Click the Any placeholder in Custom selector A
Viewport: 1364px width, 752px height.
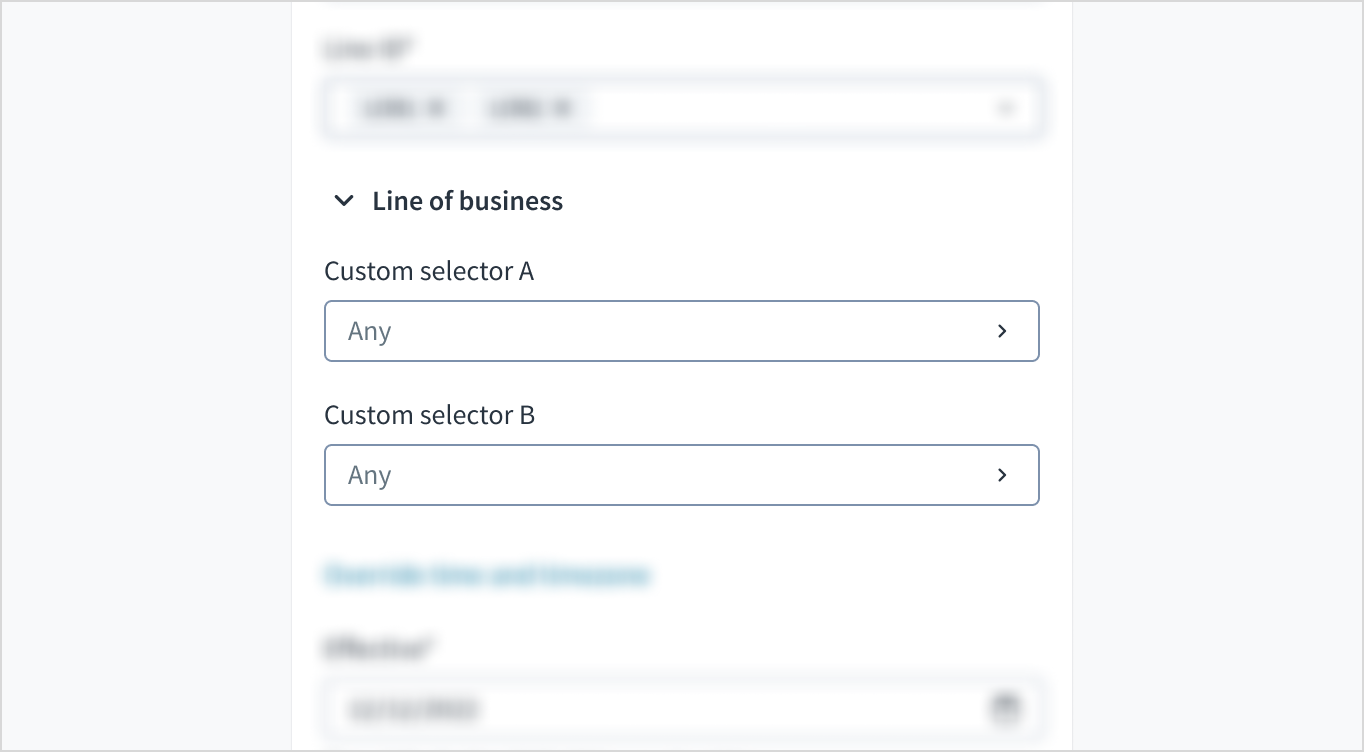369,331
